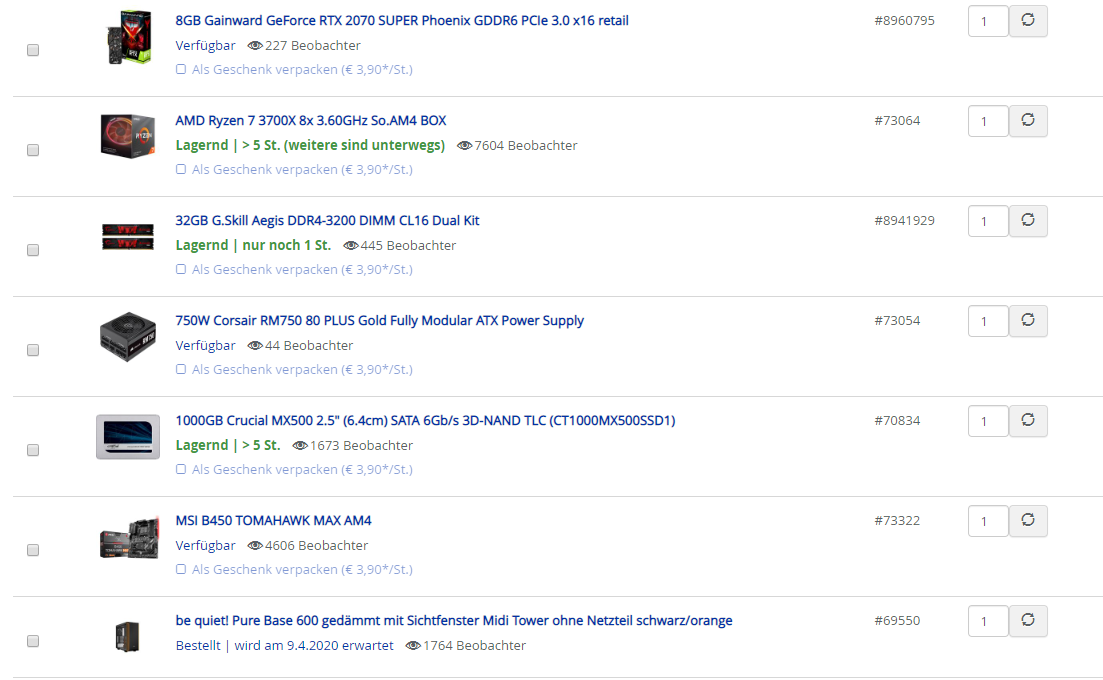This screenshot has width=1103, height=680.
Task: Open the 32GB G.Skill Aegis DDR4-3200 link
Action: click(x=327, y=220)
